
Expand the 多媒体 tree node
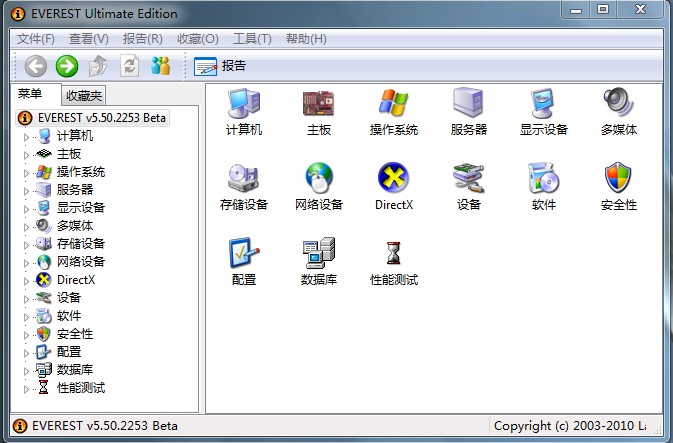(26, 227)
